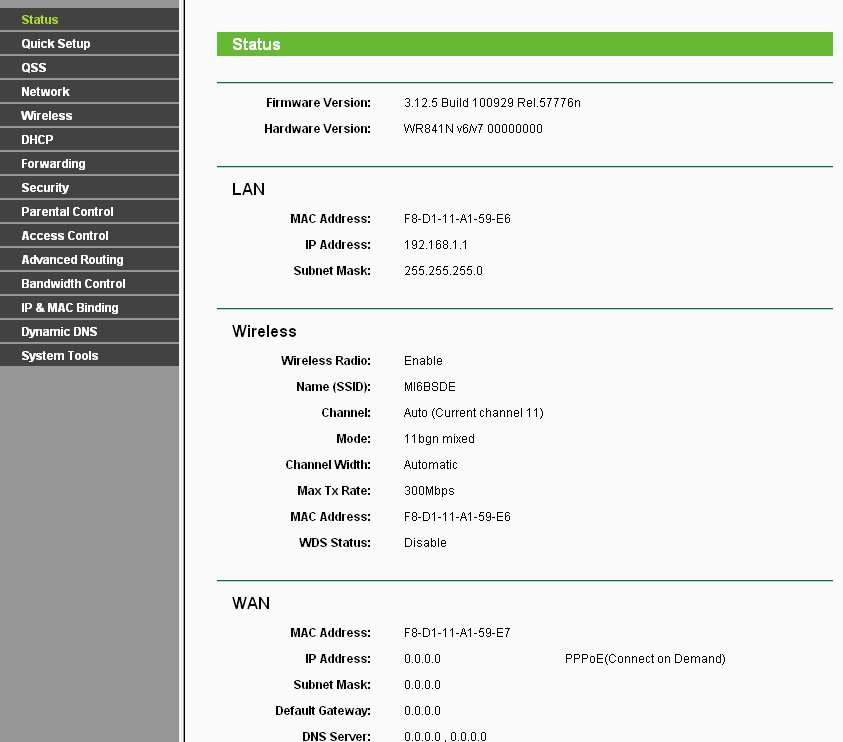The height and width of the screenshot is (742, 843).
Task: Select the DHCP menu item
Action: [x=37, y=139]
